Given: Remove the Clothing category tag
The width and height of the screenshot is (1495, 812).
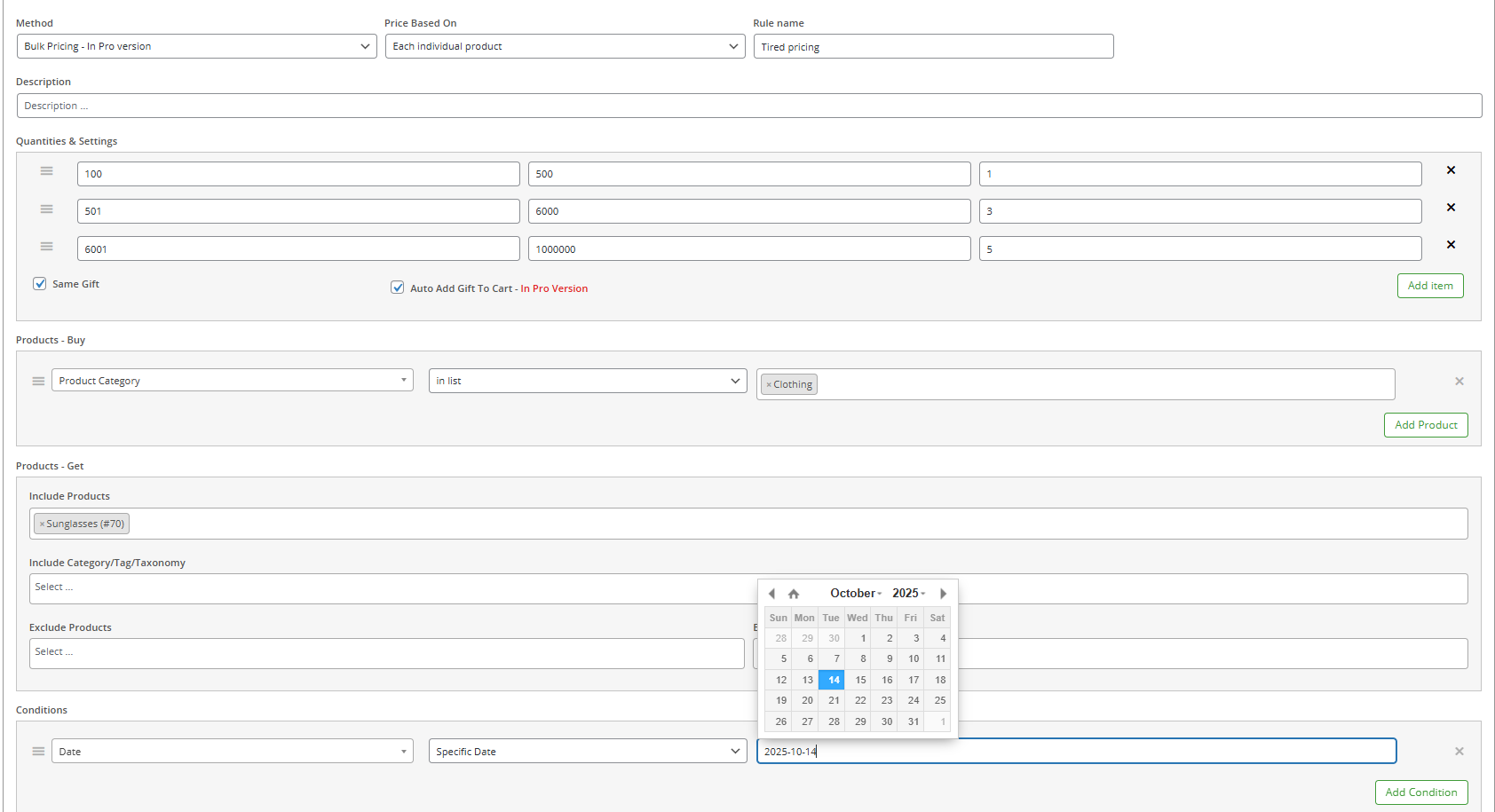Looking at the screenshot, I should (x=769, y=385).
